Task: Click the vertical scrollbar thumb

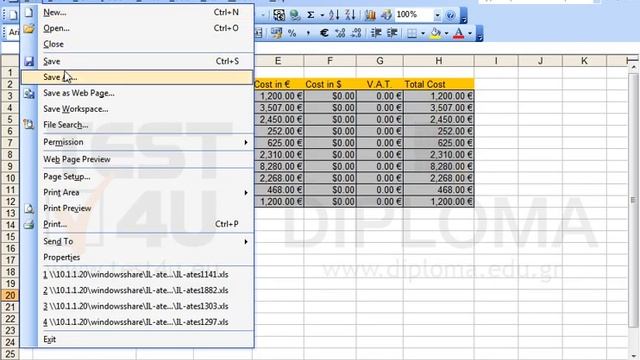Action: point(633,200)
